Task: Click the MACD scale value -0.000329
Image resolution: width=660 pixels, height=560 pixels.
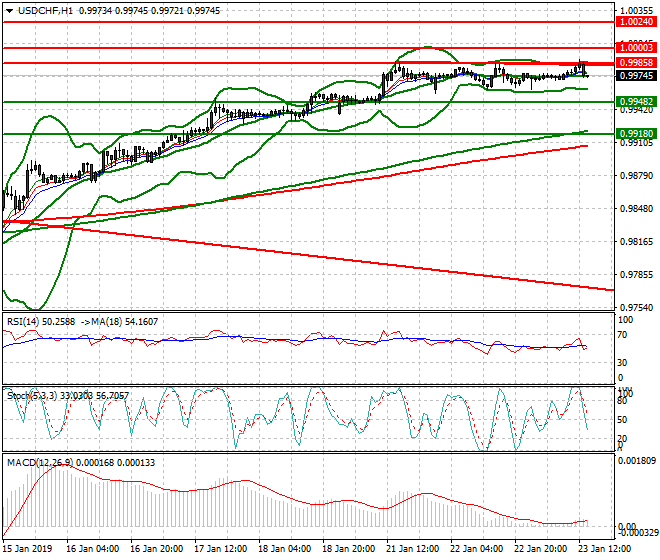Action: point(637,533)
